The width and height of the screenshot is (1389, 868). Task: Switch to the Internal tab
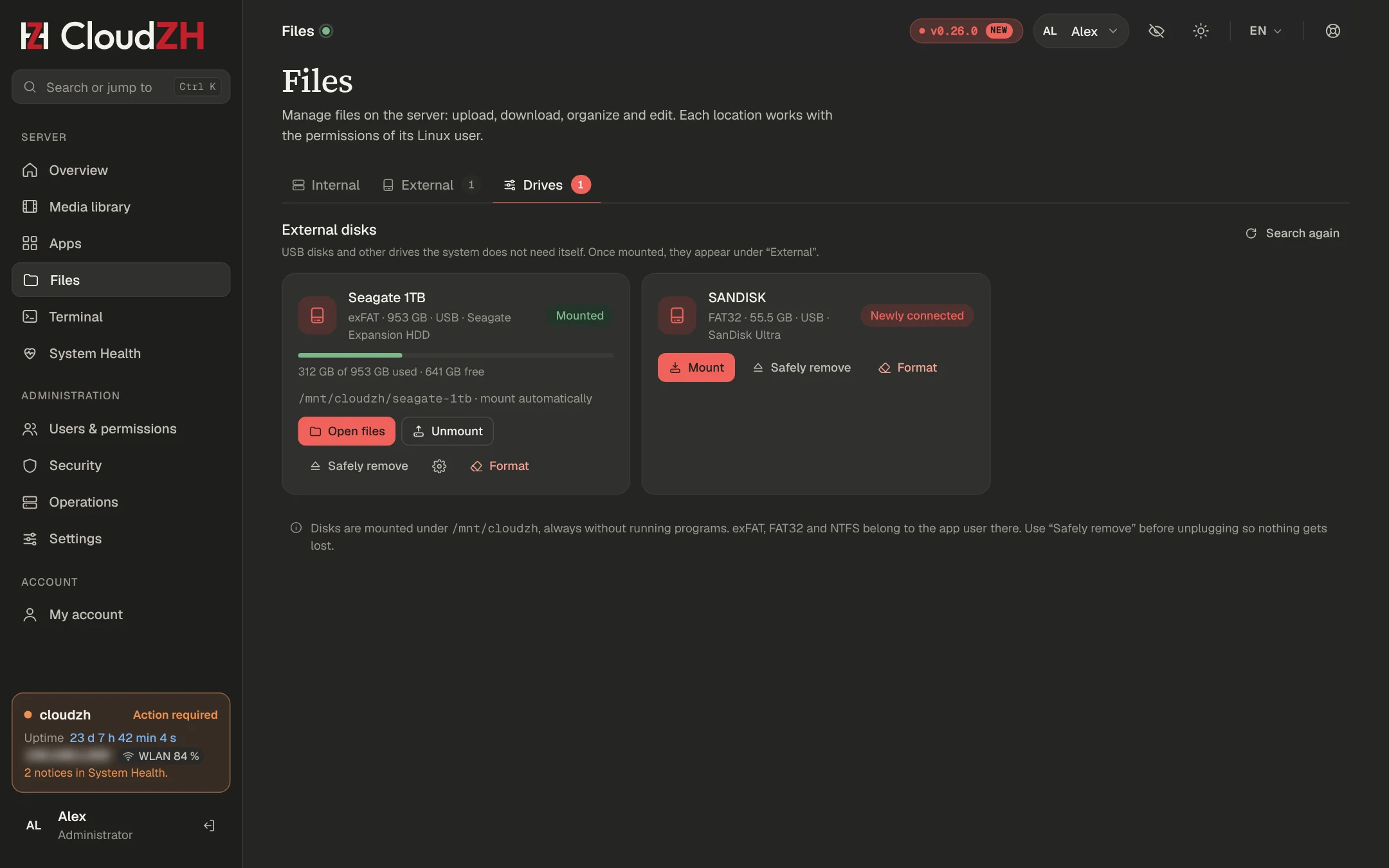pos(326,185)
